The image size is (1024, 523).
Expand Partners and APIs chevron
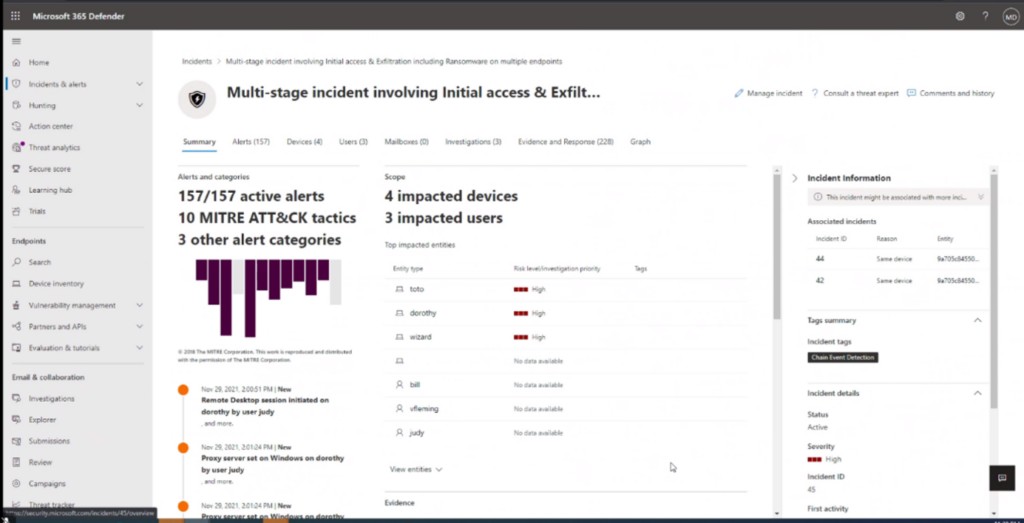click(139, 326)
